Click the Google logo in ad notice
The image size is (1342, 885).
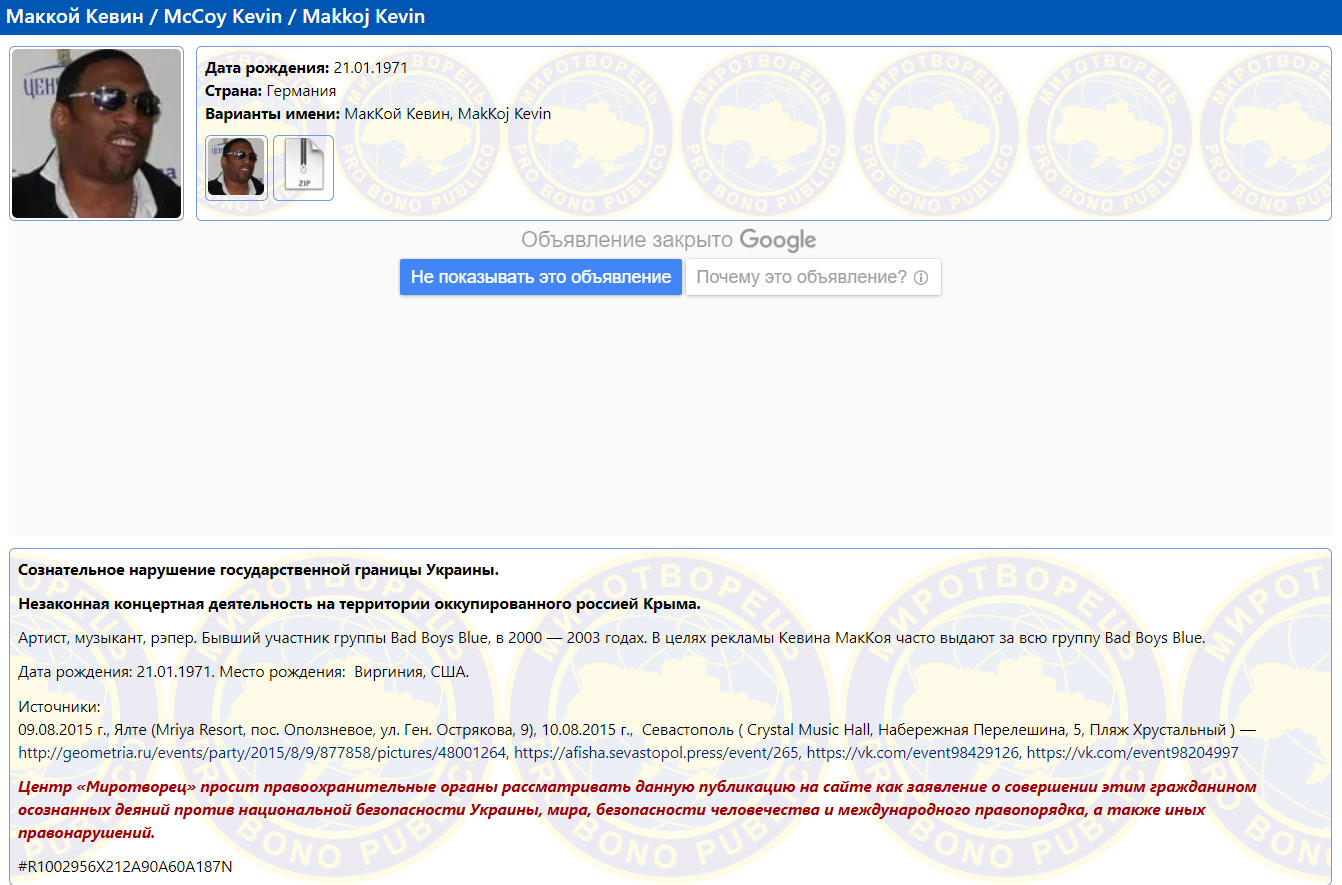(x=777, y=241)
